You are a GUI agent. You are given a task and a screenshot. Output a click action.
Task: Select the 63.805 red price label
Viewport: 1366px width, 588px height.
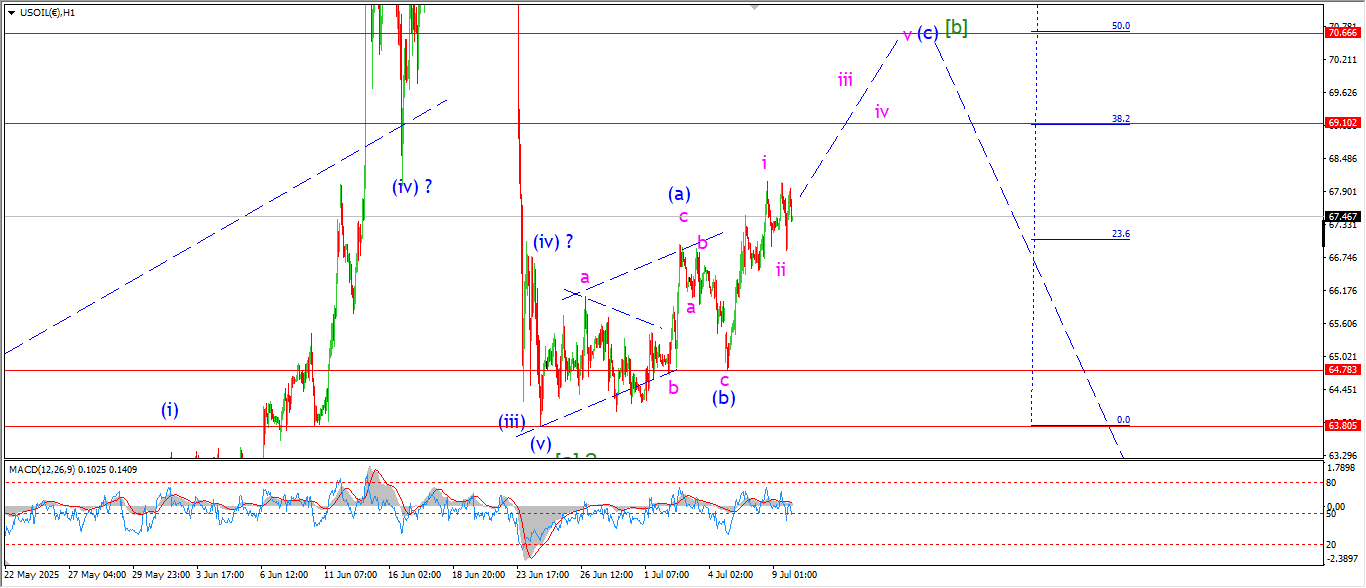coord(1340,425)
